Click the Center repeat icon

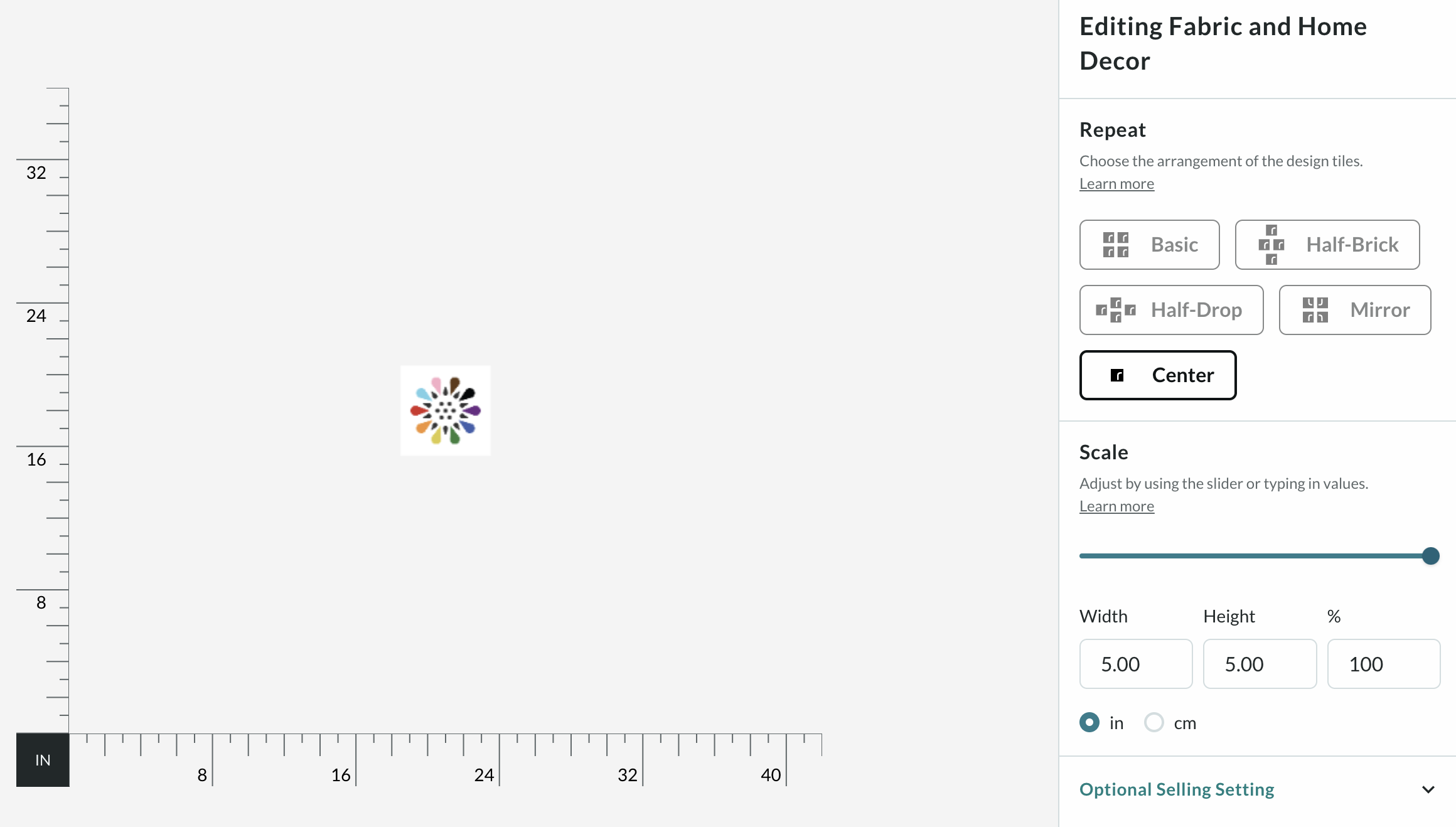1117,375
